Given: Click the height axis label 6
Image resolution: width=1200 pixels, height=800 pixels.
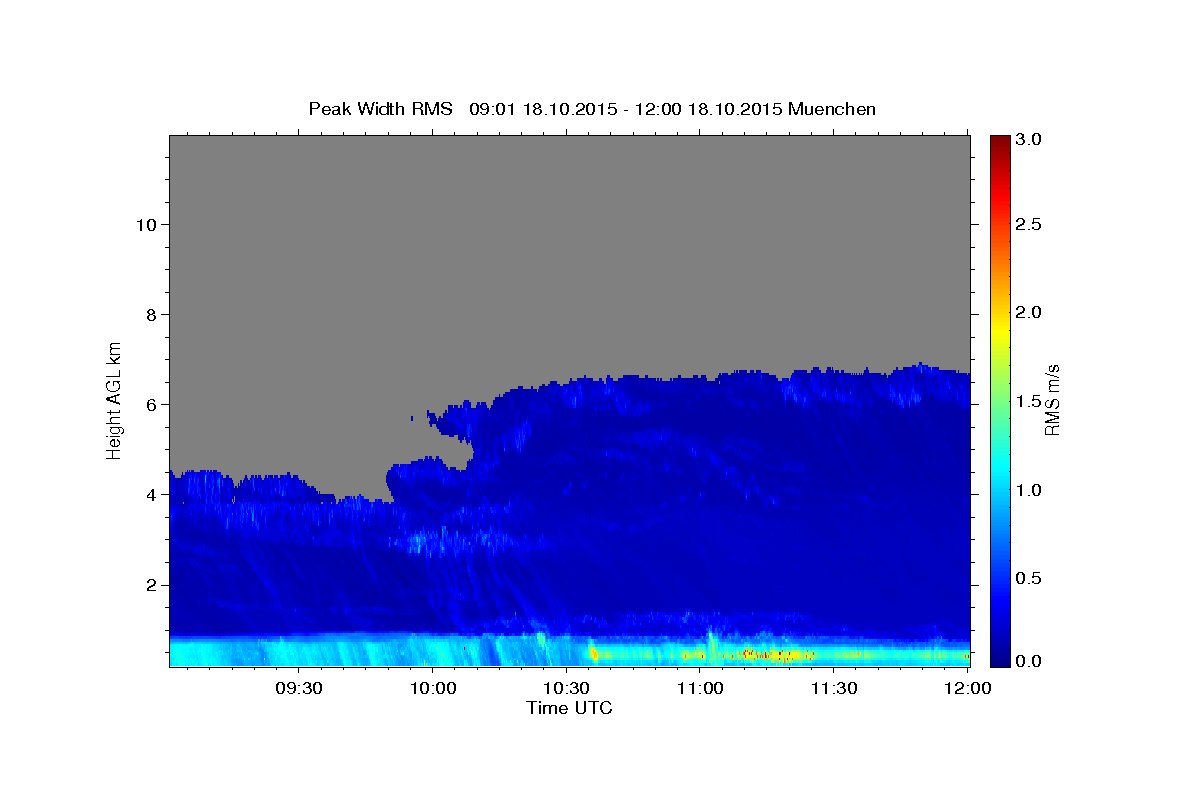Looking at the screenshot, I should point(150,404).
